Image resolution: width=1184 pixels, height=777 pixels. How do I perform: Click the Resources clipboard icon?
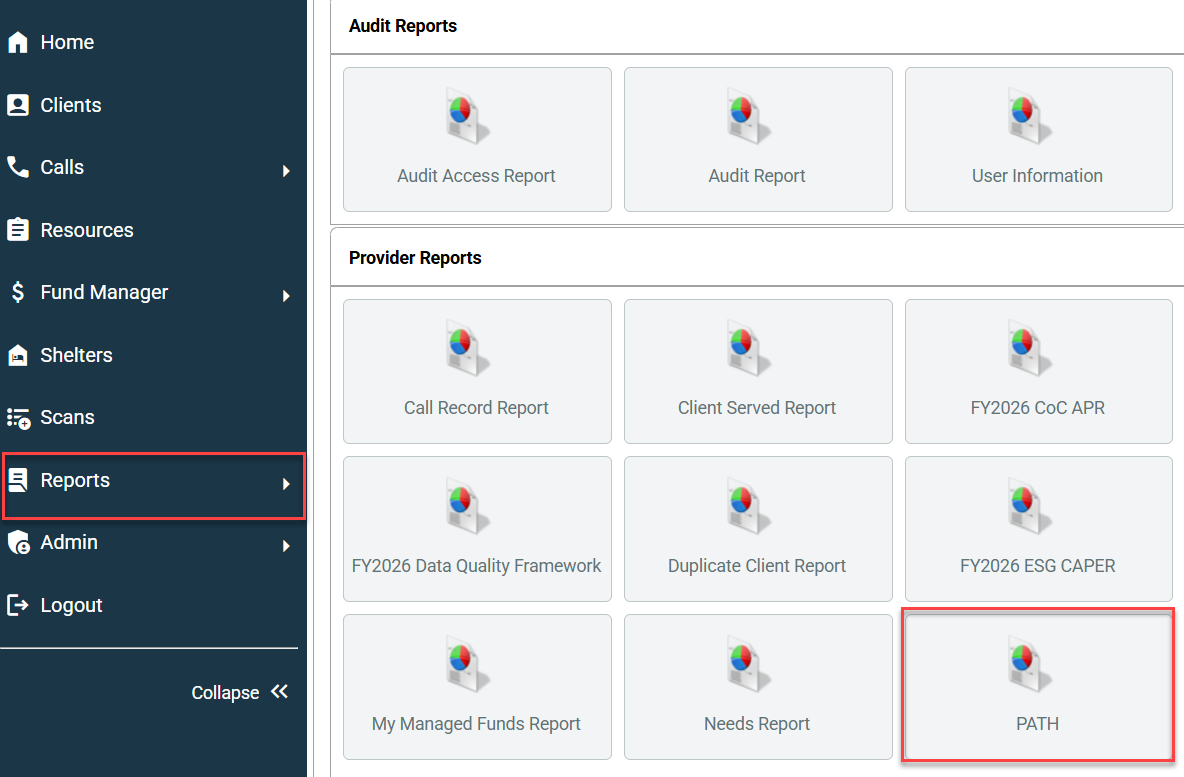point(18,230)
